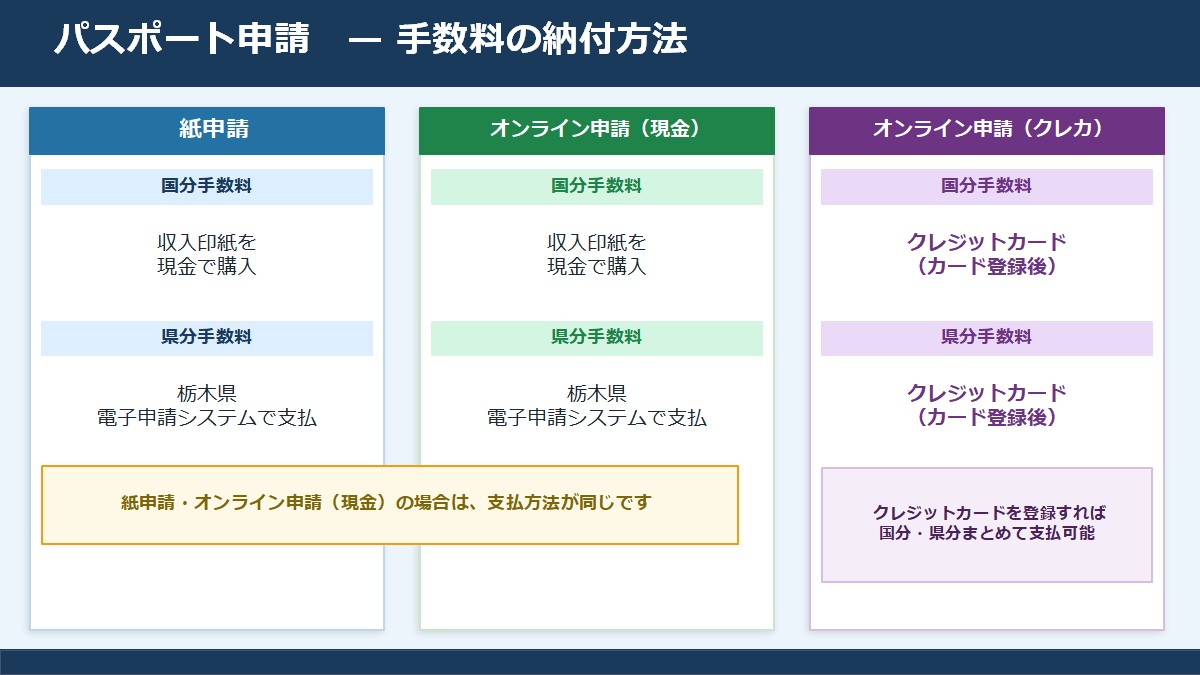The height and width of the screenshot is (675, 1200).
Task: Select the green オンライン申請（現金） header
Action: [x=596, y=130]
